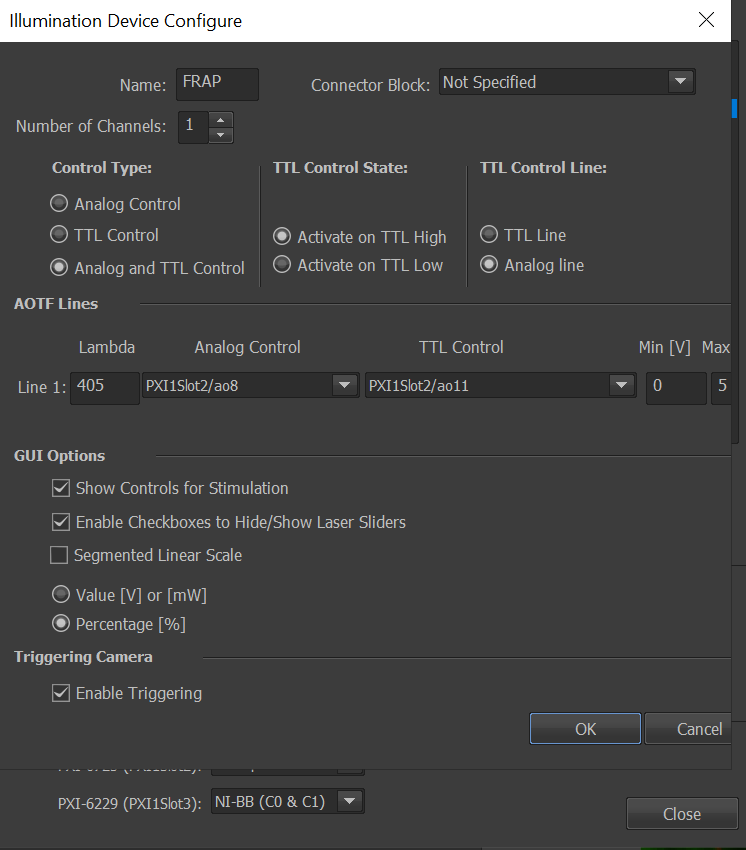Screen dimensions: 746x850
Task: Select Value [V] or [mW] option
Action: (60, 595)
